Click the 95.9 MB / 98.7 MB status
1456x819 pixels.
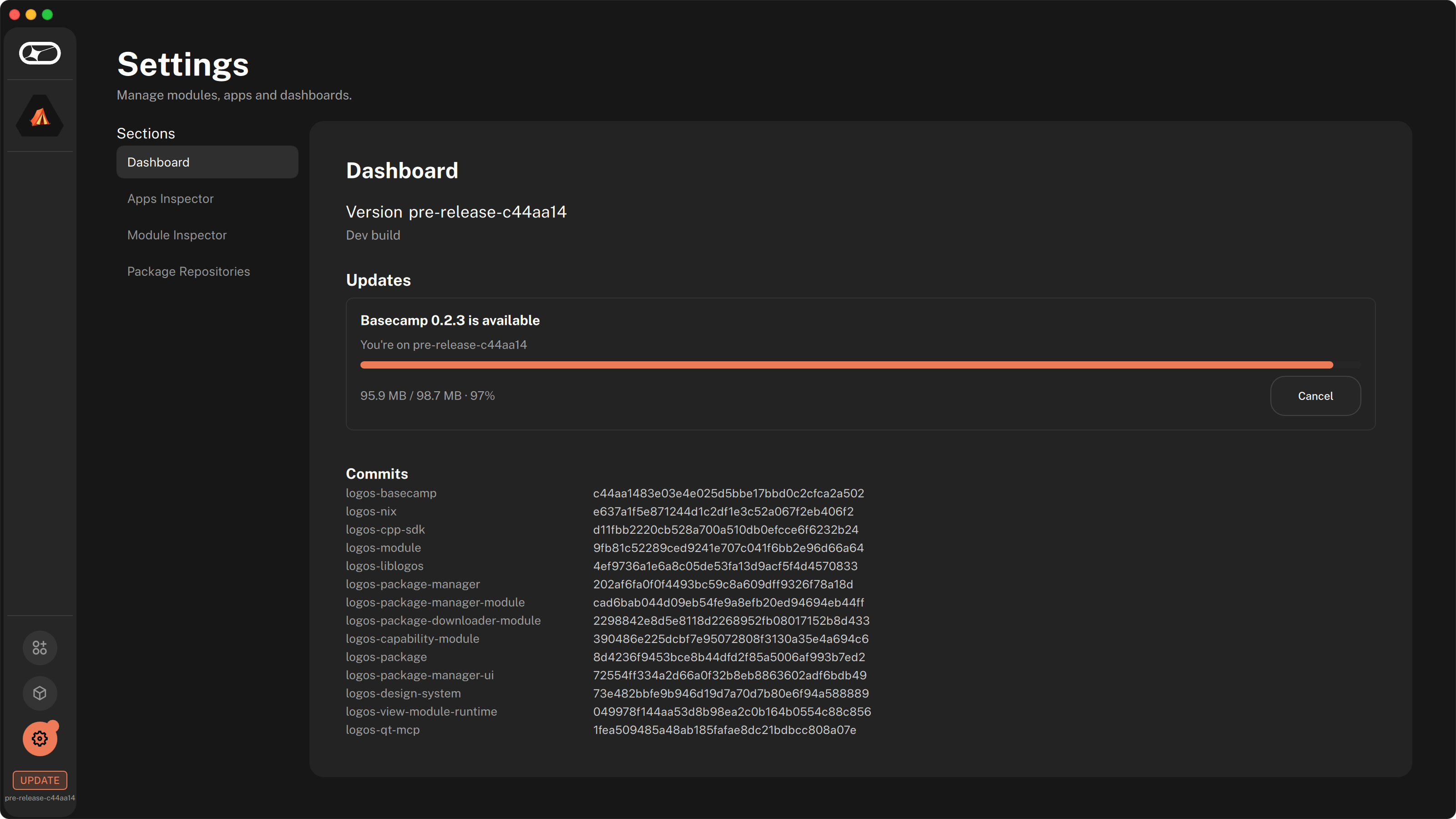pos(427,396)
